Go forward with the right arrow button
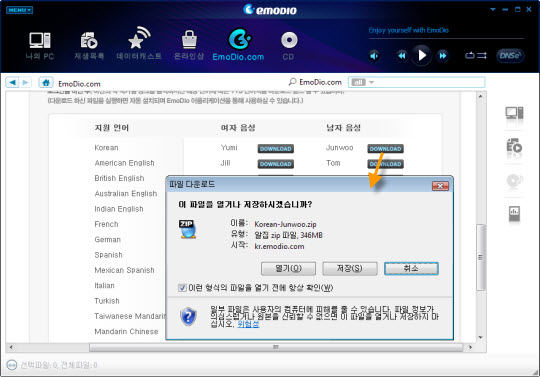540x377 pixels. click(25, 82)
